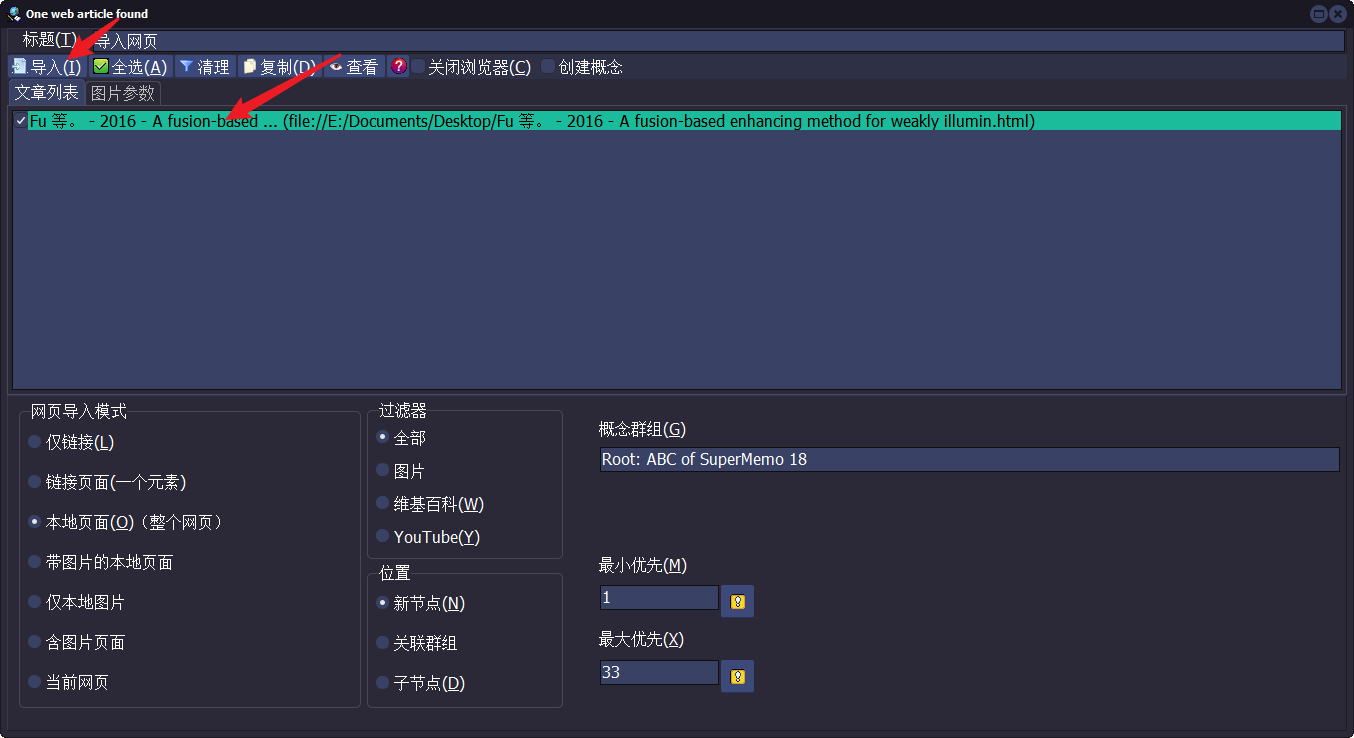Set position to 子节点 radio option
The image size is (1354, 738).
381,683
